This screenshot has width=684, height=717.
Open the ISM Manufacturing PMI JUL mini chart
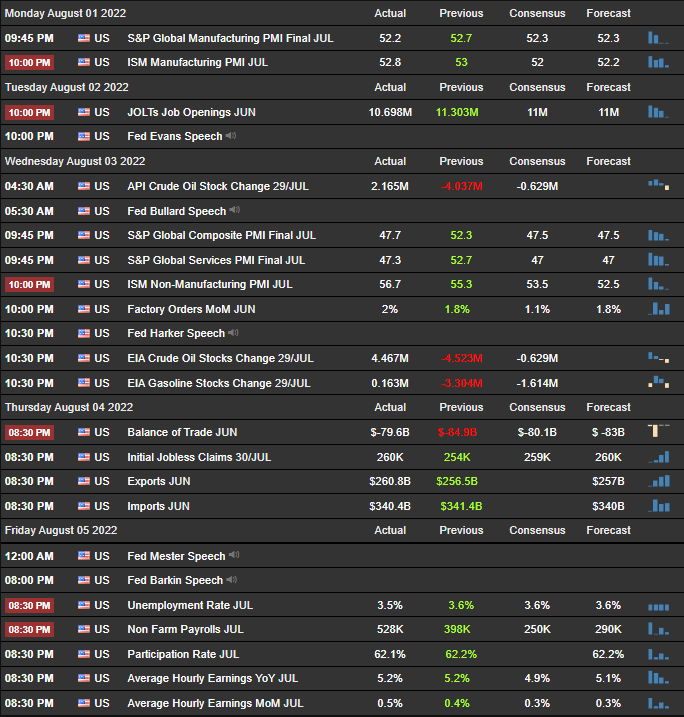click(658, 62)
